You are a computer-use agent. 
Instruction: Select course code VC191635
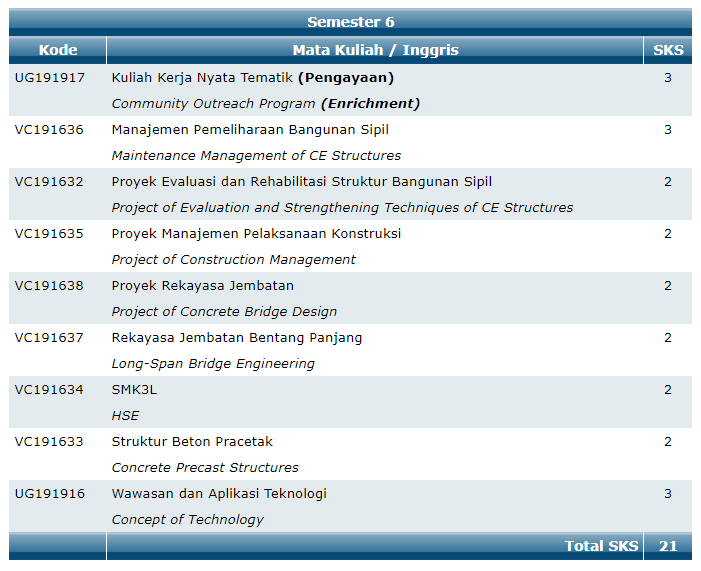click(50, 234)
